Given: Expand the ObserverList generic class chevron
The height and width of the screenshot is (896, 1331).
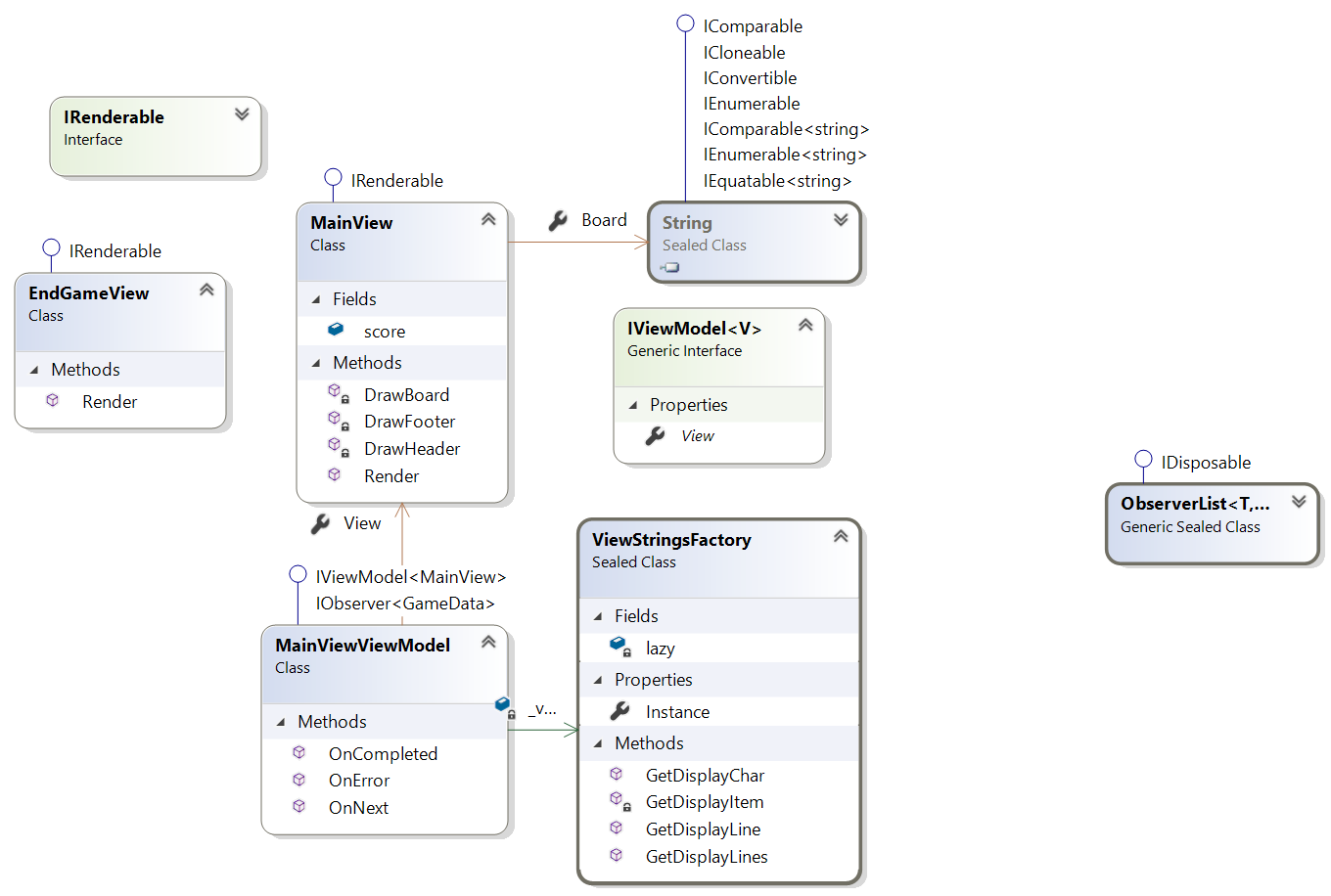Looking at the screenshot, I should click(x=1299, y=501).
